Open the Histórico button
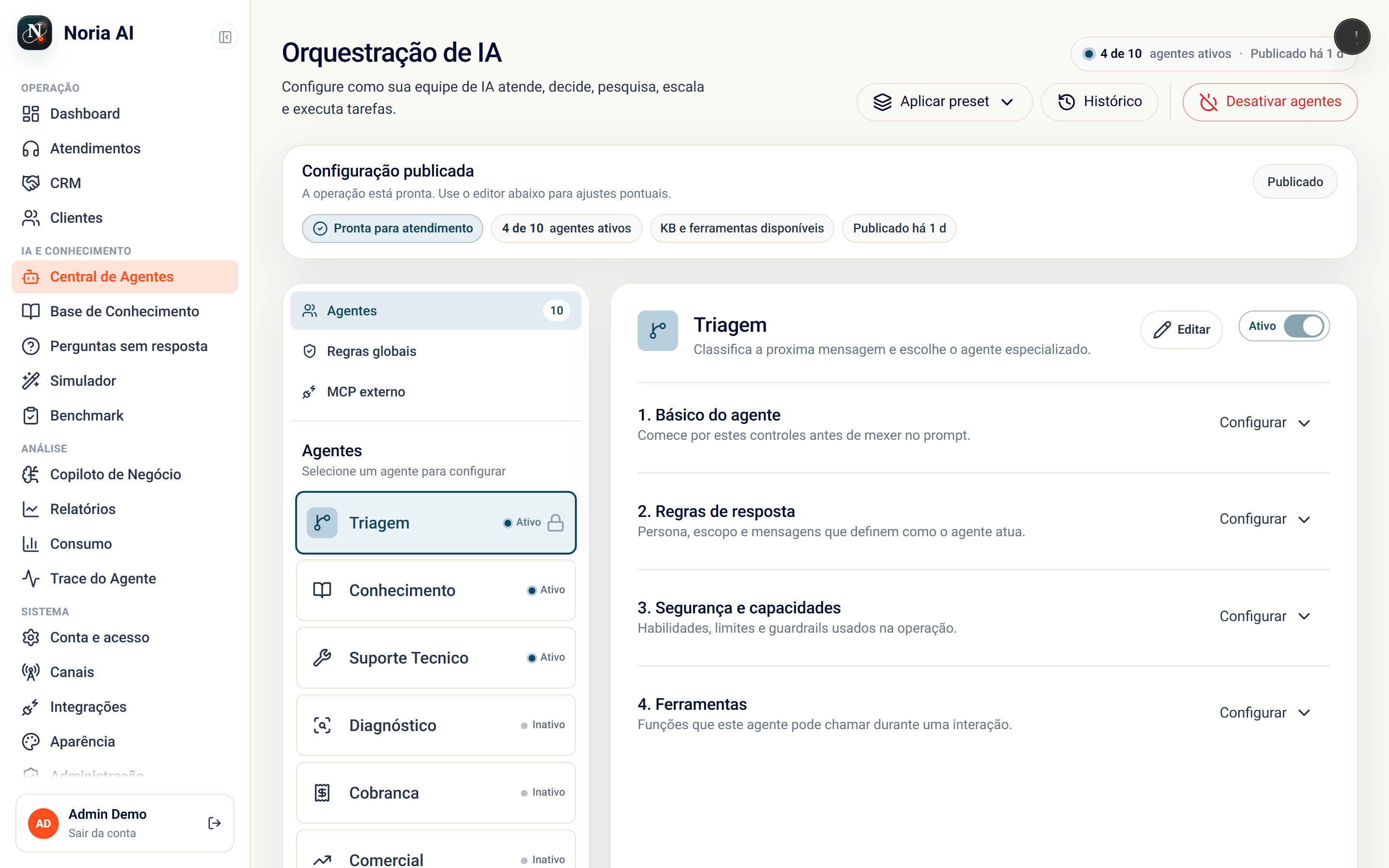This screenshot has height=868, width=1389. pyautogui.click(x=1099, y=102)
